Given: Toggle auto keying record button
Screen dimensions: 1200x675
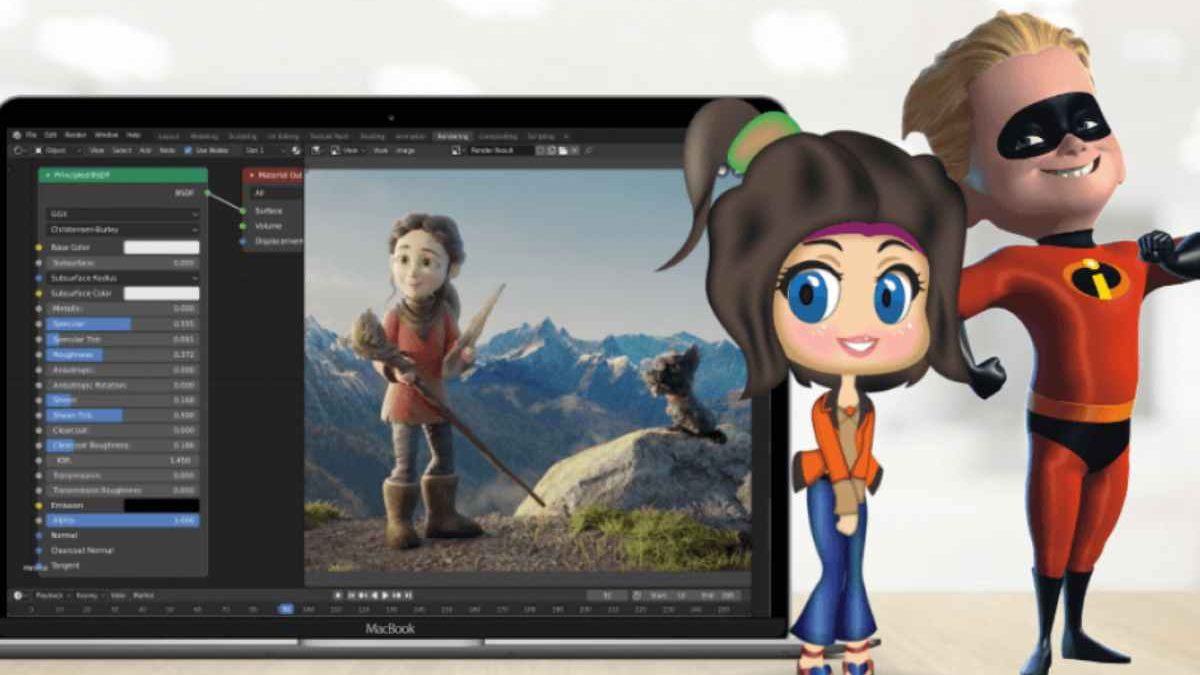Looking at the screenshot, I should coord(338,595).
